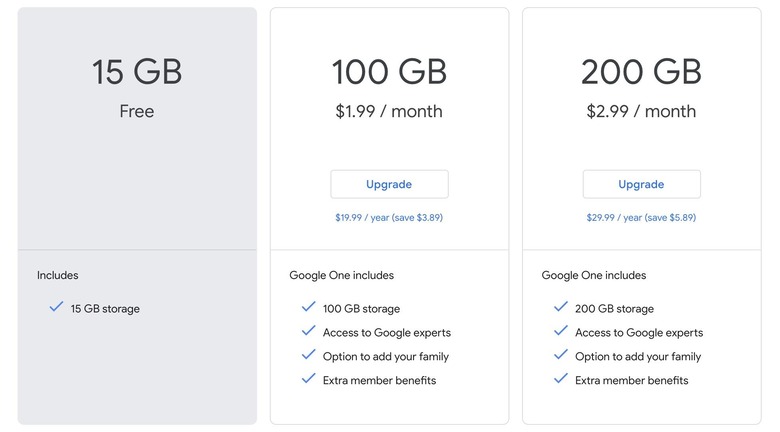Image resolution: width=780 pixels, height=432 pixels.
Task: Click the $1.99 / month price text
Action: (389, 111)
